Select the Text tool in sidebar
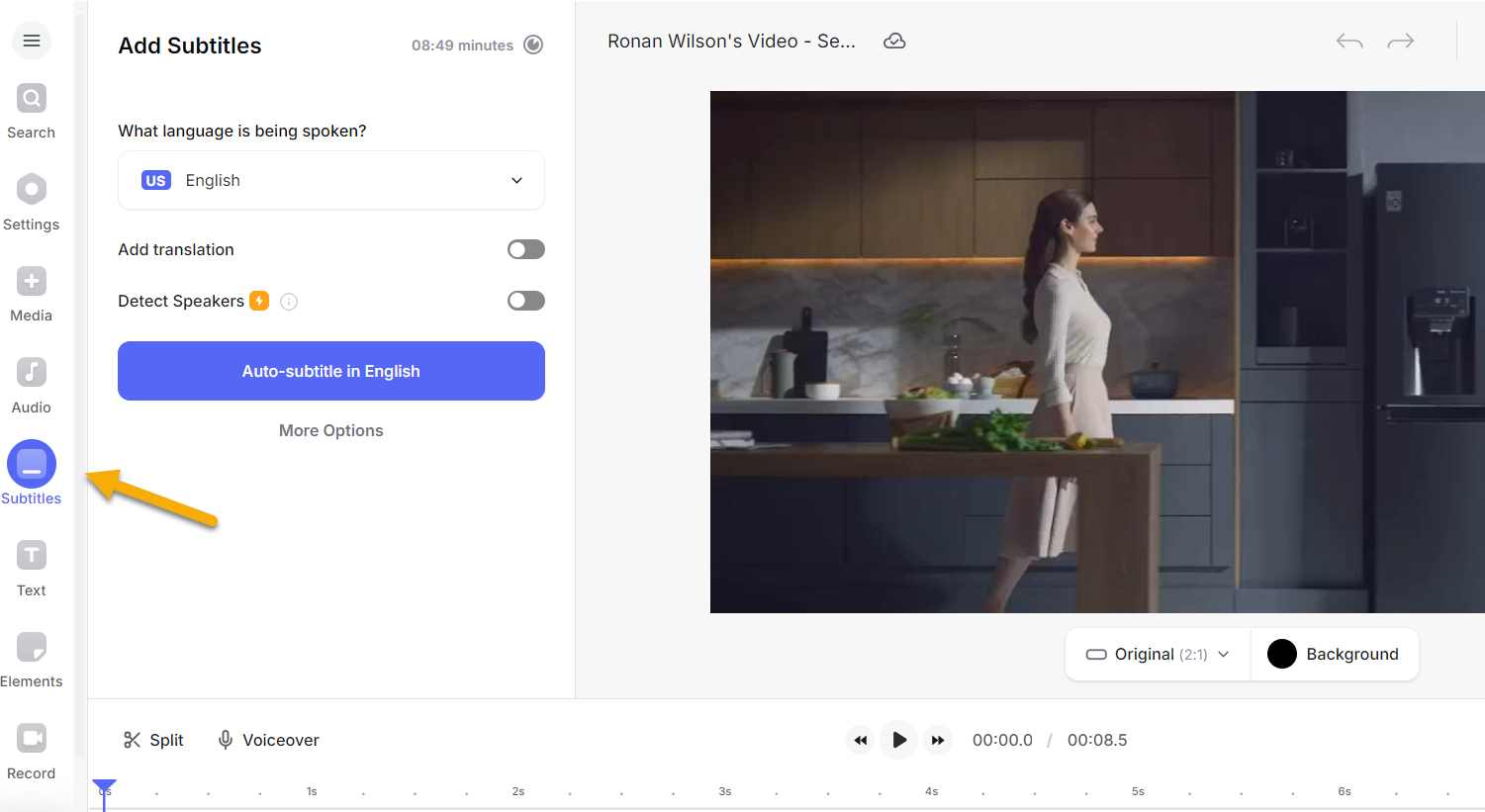This screenshot has width=1485, height=812. (32, 568)
